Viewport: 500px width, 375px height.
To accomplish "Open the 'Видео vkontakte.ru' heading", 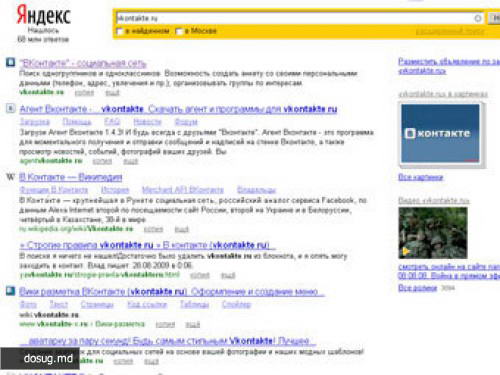I will pyautogui.click(x=434, y=201).
